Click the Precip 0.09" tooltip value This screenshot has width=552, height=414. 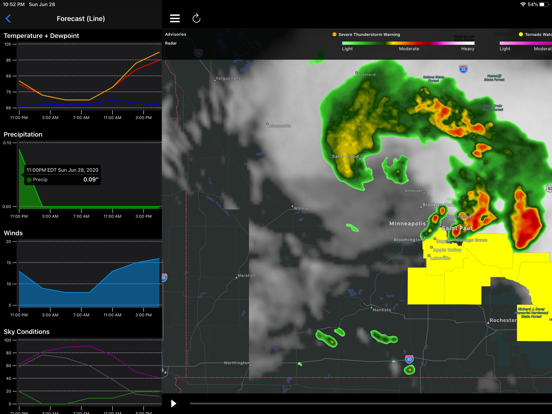[x=91, y=180]
